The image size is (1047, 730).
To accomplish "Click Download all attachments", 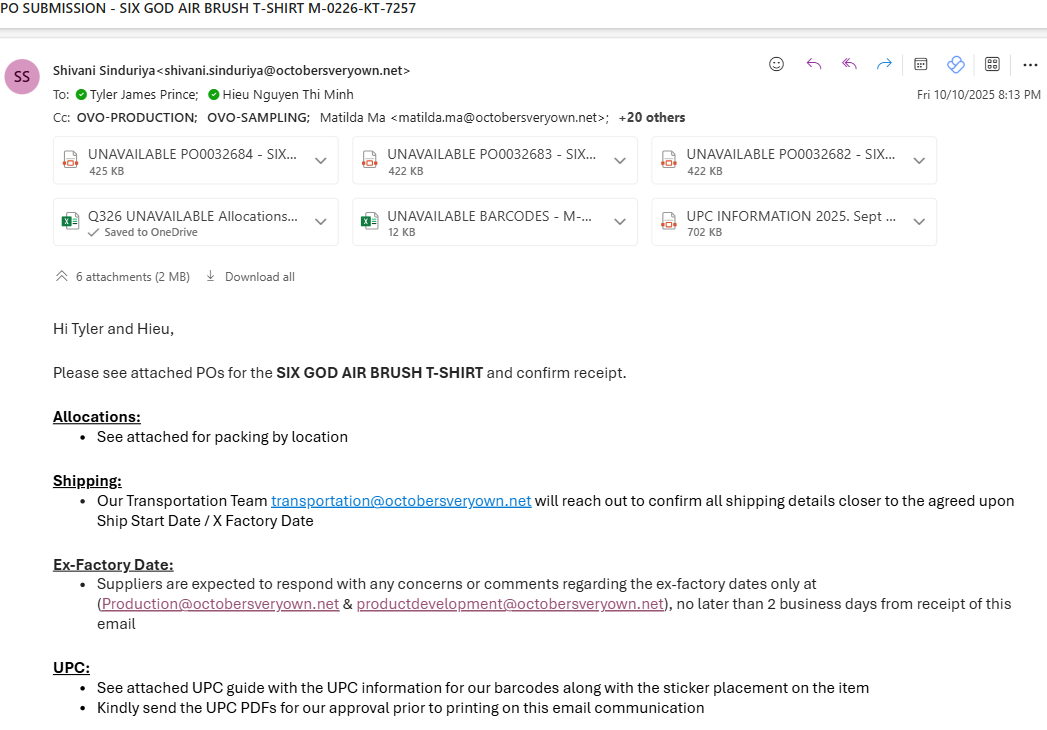I will 250,277.
